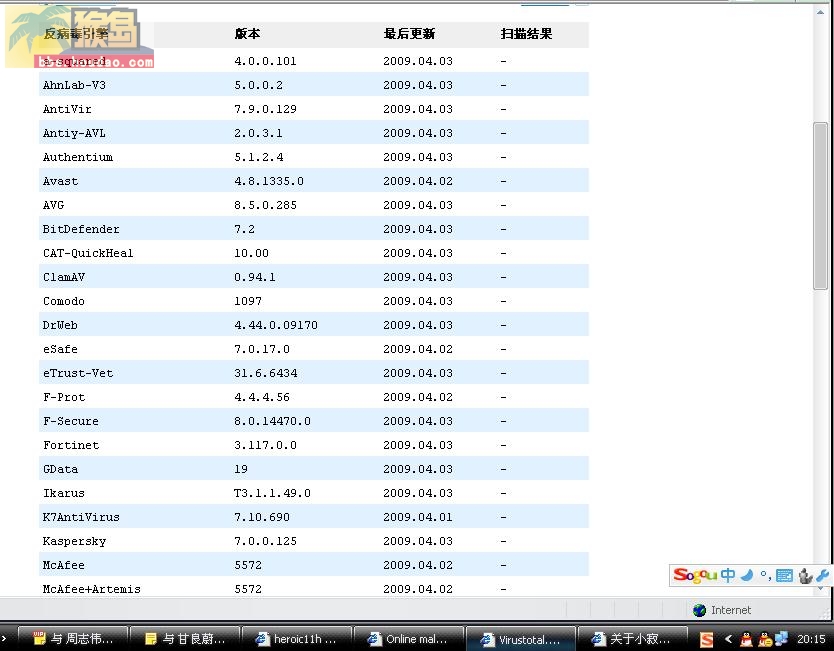Viewport: 834px width, 651px height.
Task: Select the GData engine name
Action: 60,469
